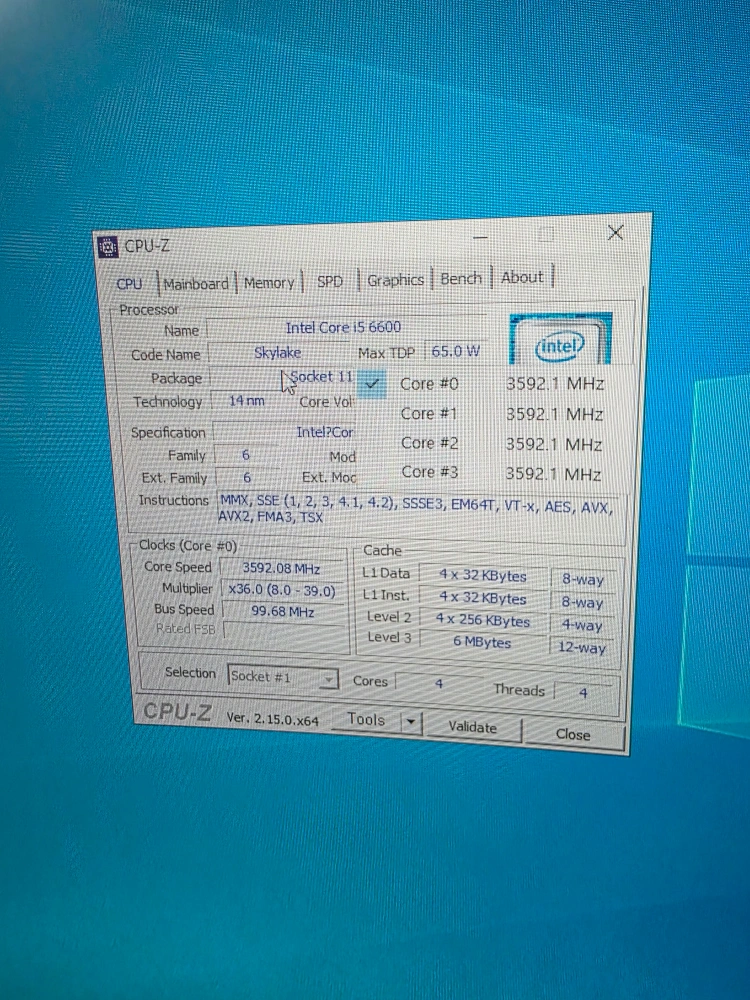Click the code name value Skylake
Viewport: 750px width, 1000px height.
coord(278,353)
